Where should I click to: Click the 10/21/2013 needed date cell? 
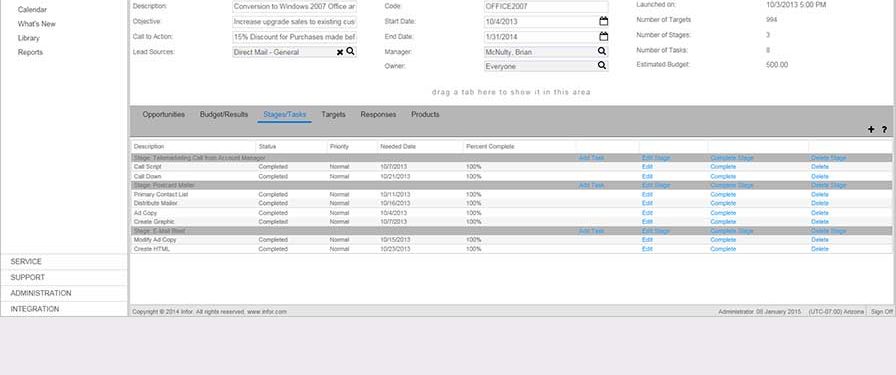click(x=395, y=177)
